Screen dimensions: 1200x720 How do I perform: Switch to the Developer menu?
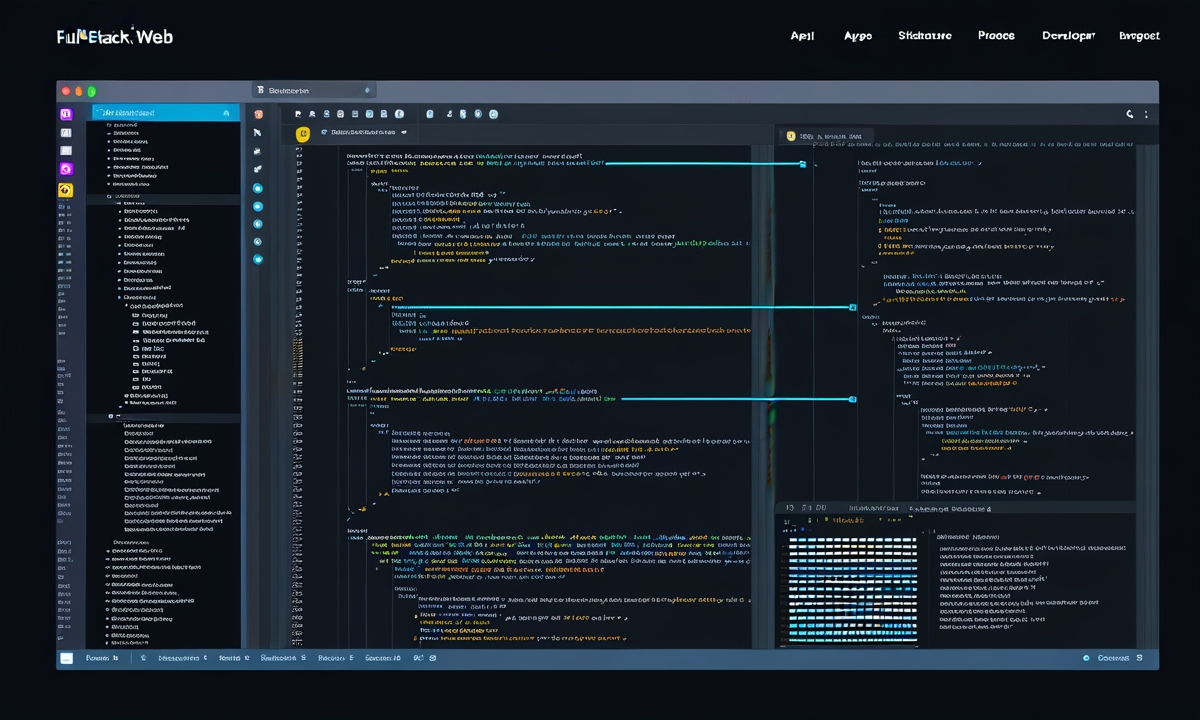pyautogui.click(x=1067, y=35)
